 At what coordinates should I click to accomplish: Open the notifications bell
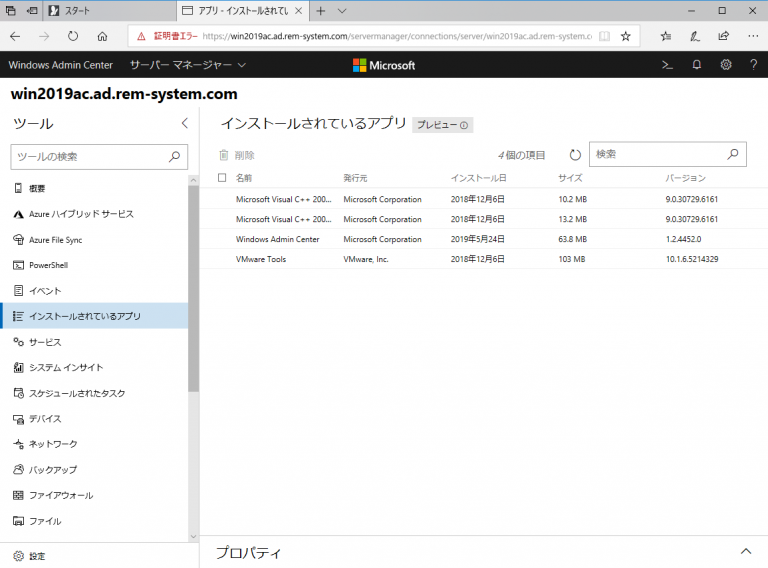(697, 65)
